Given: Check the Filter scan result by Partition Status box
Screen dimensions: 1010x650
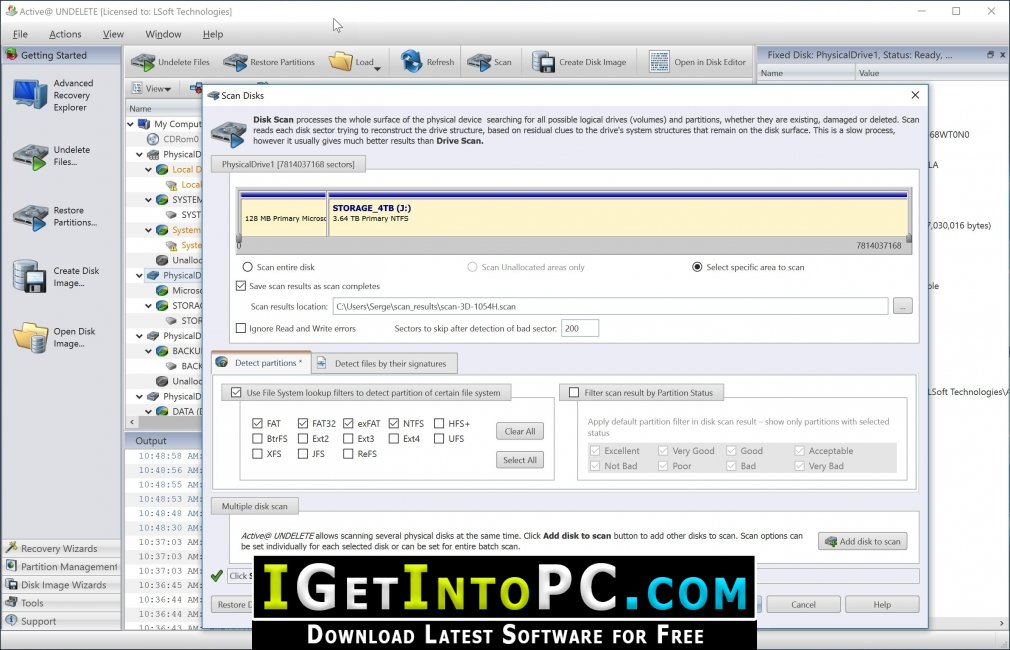Looking at the screenshot, I should tap(574, 392).
